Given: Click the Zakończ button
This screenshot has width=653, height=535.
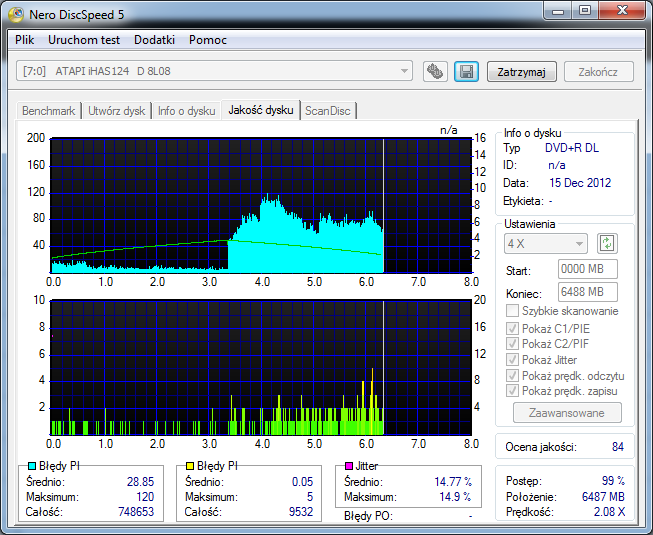Looking at the screenshot, I should pos(598,72).
